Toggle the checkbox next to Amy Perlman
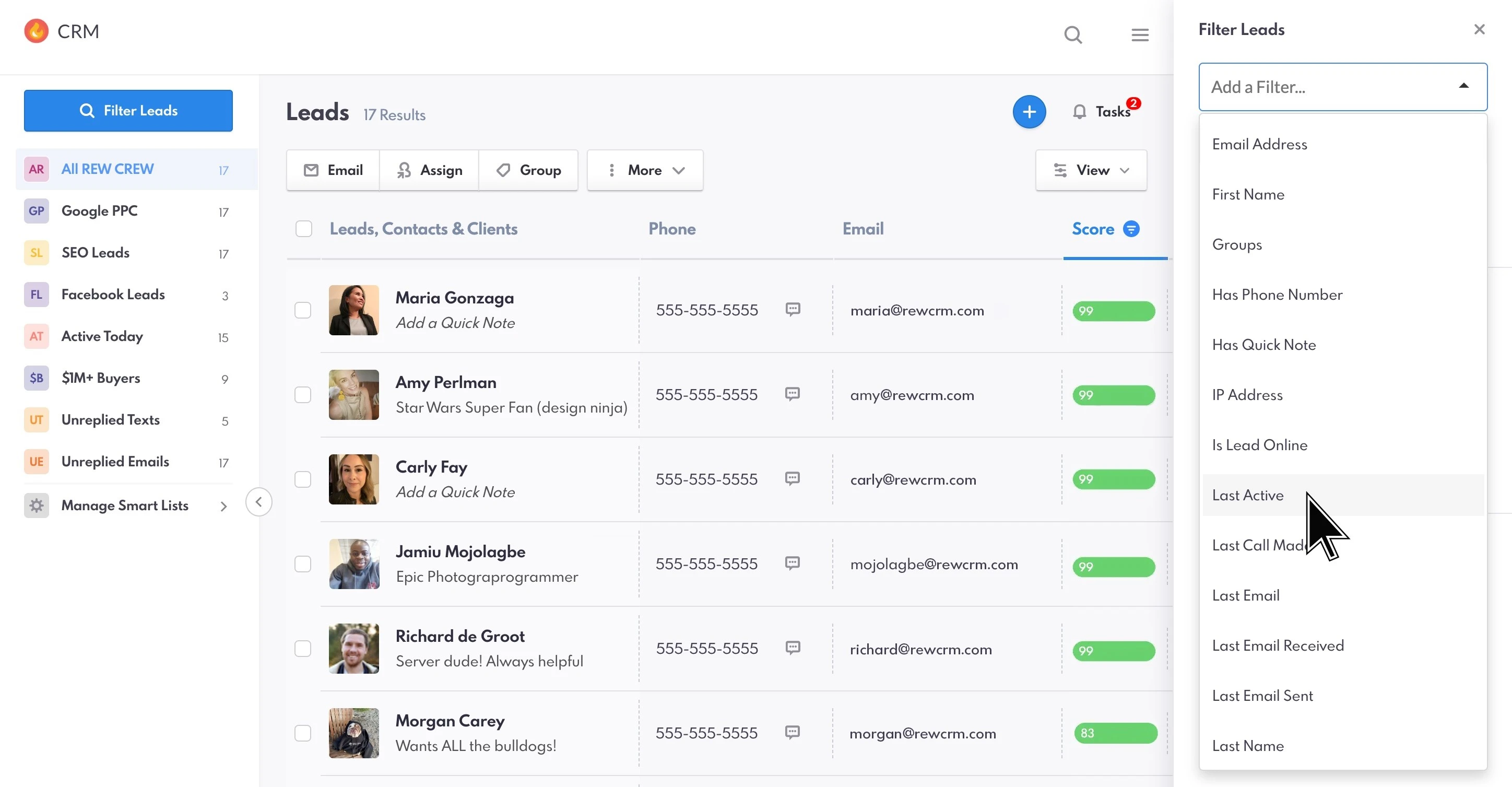Viewport: 1512px width, 787px height. [303, 394]
